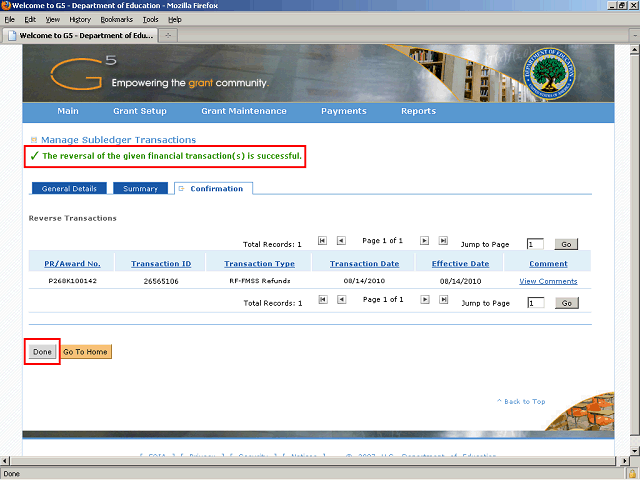Click the top Jump to Page field
The width and height of the screenshot is (640, 480).
(535, 244)
